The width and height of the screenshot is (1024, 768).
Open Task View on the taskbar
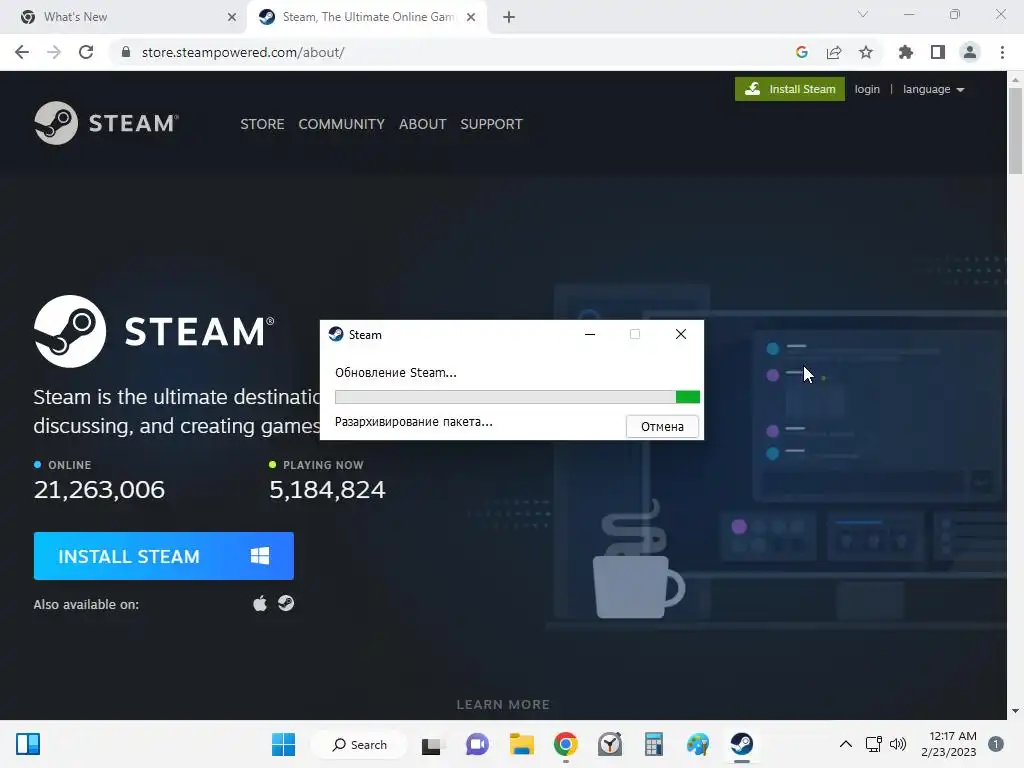pos(431,744)
